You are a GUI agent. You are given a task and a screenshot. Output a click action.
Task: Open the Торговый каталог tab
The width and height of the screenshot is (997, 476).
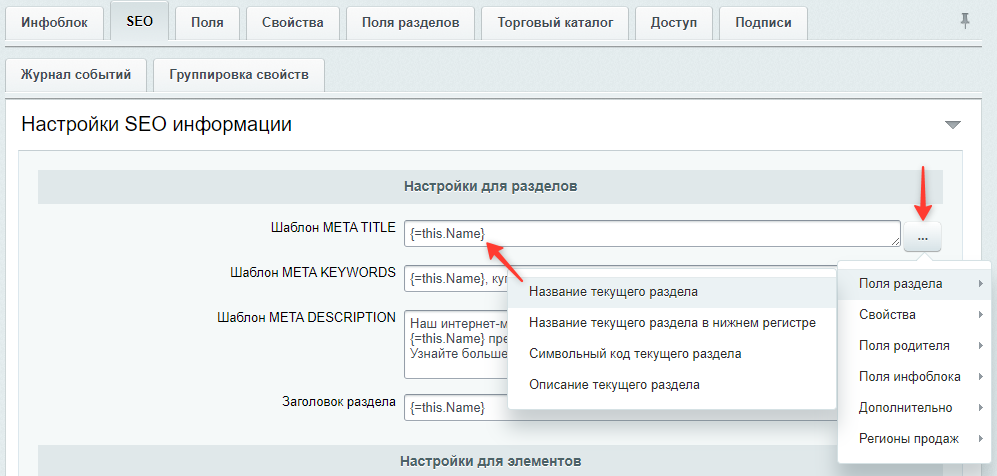pos(555,24)
